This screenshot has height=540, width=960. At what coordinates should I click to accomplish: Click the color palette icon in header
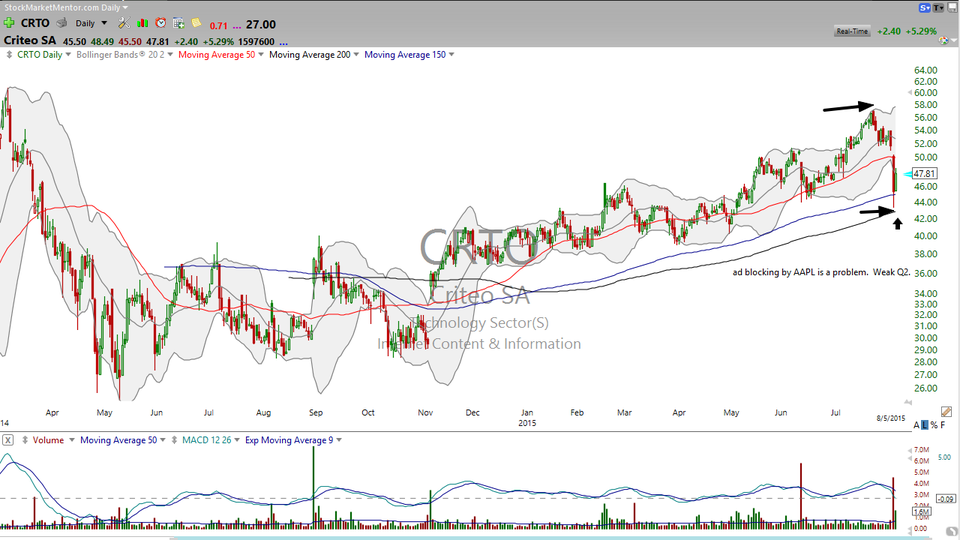click(943, 41)
